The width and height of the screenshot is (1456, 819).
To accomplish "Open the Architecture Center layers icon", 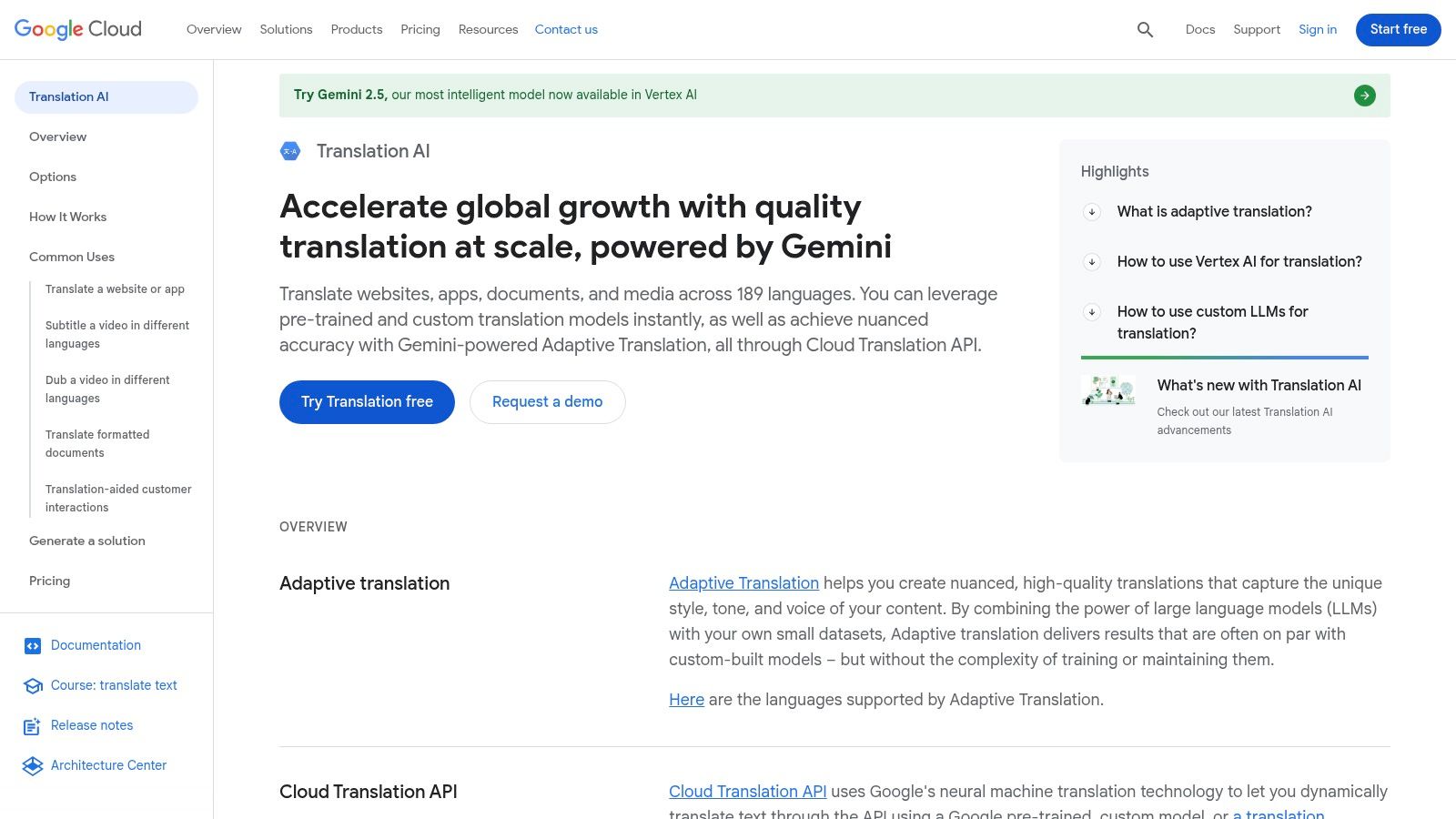I will click(33, 765).
